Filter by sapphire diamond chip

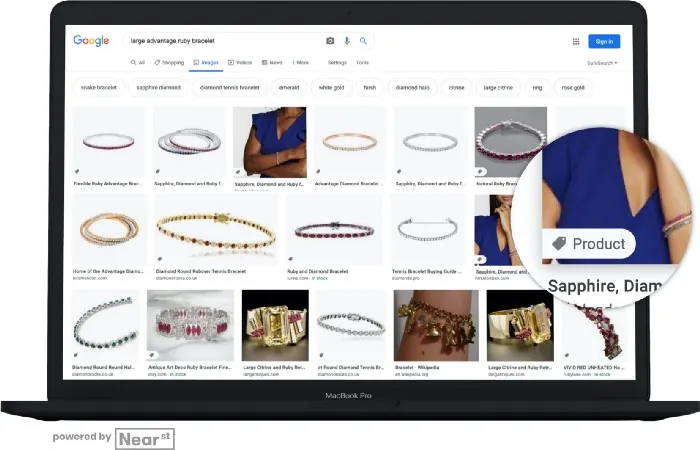[158, 88]
